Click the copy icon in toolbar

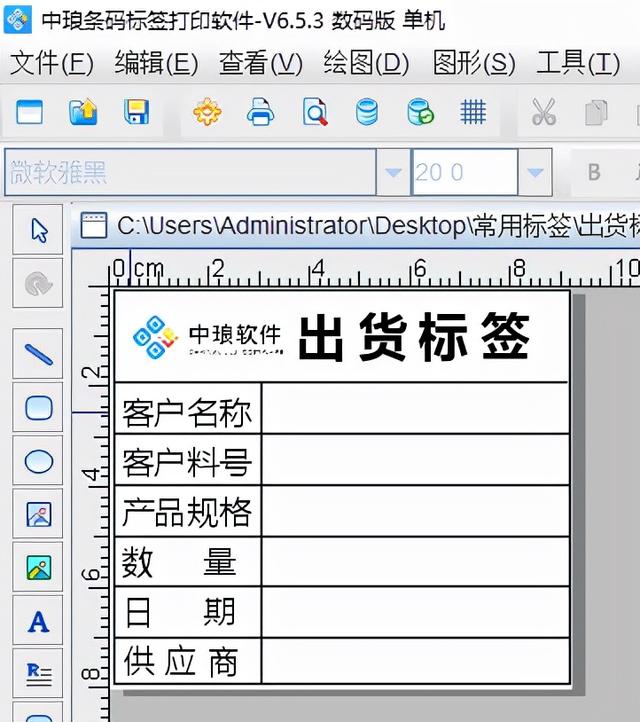(596, 113)
